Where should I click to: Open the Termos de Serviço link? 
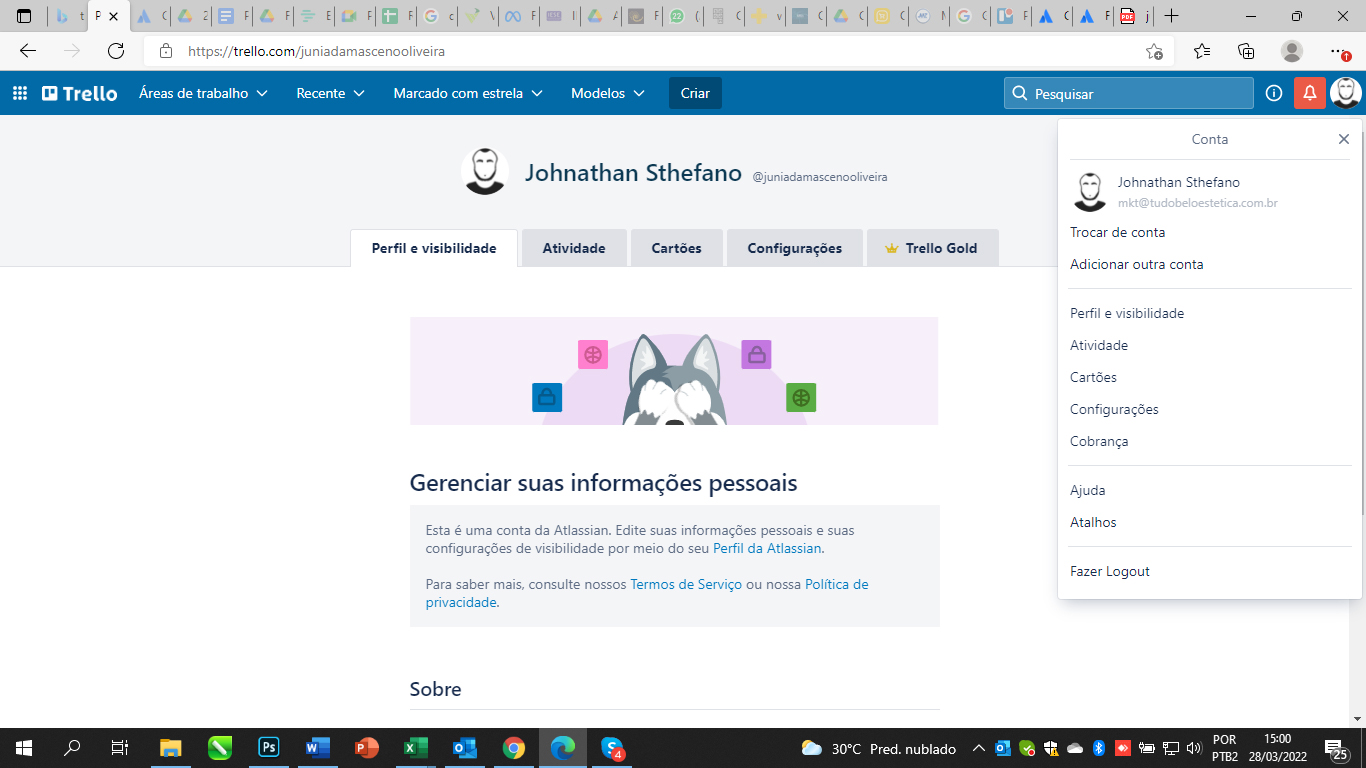pos(686,584)
